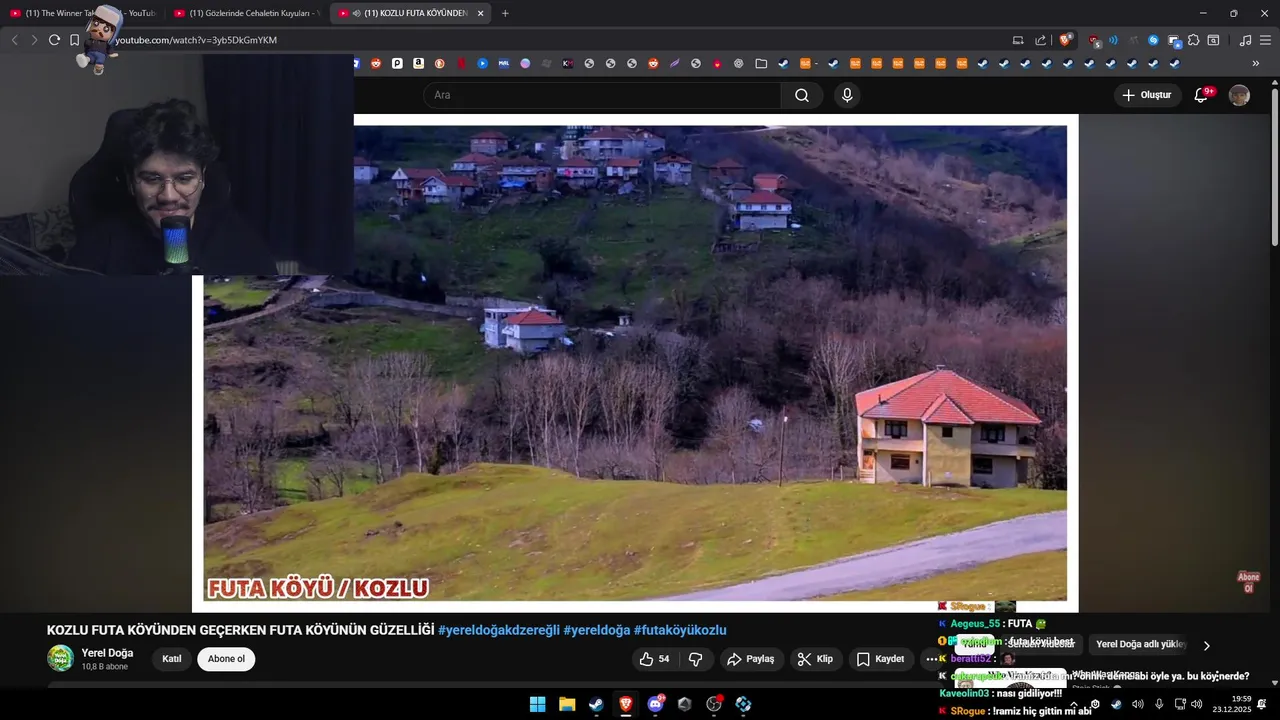
Task: Open the Brave hamburger main menu
Action: [x=1265, y=40]
